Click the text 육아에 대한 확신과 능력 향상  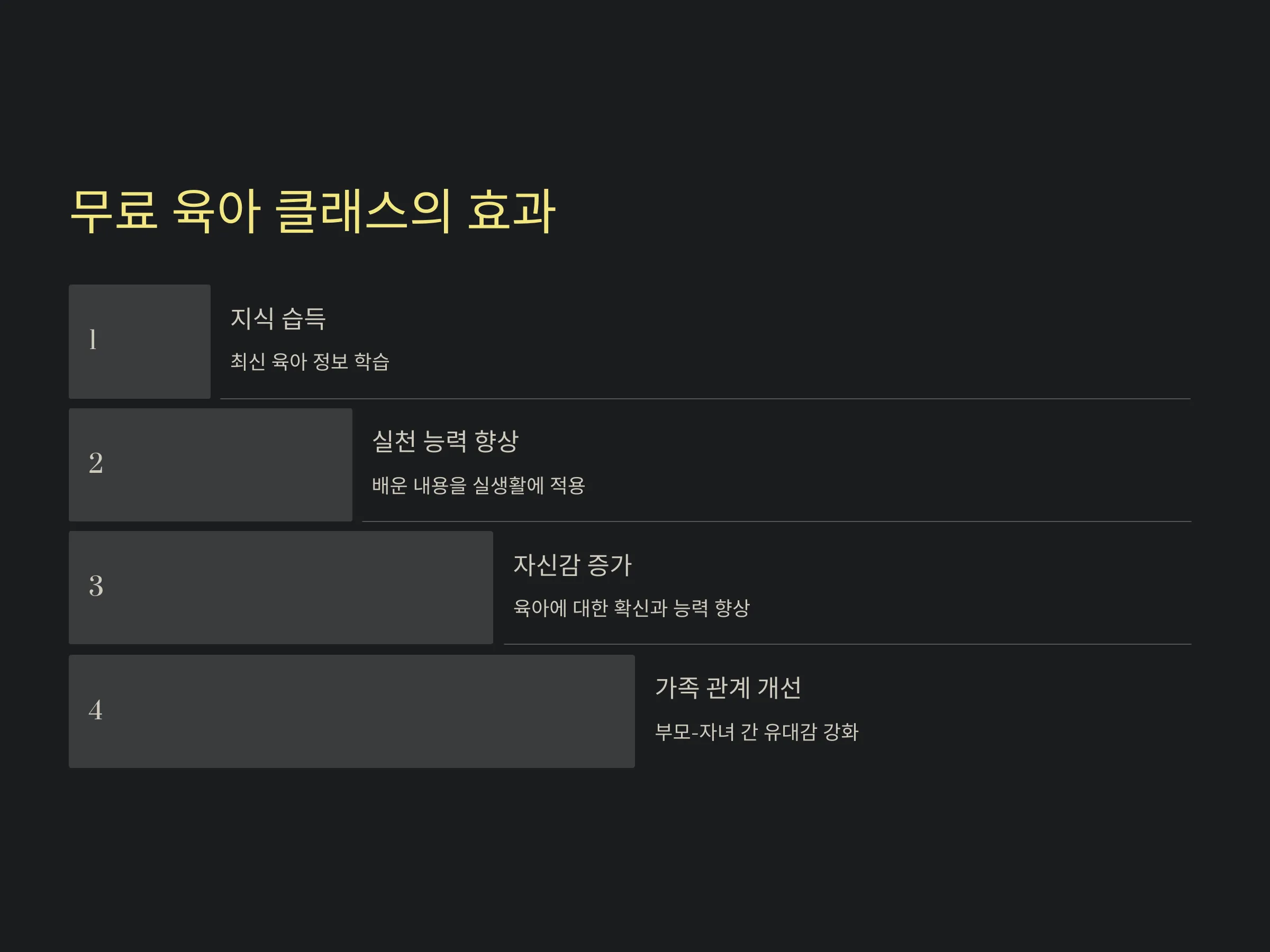click(631, 608)
